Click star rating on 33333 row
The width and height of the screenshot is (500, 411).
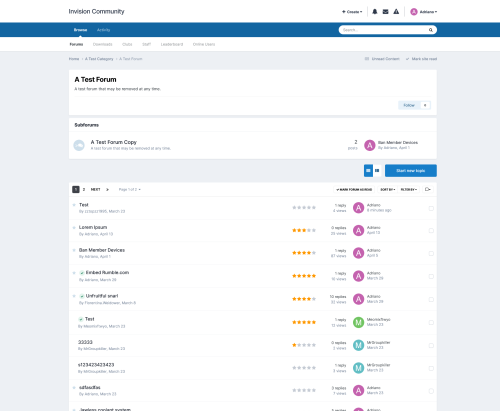304,345
